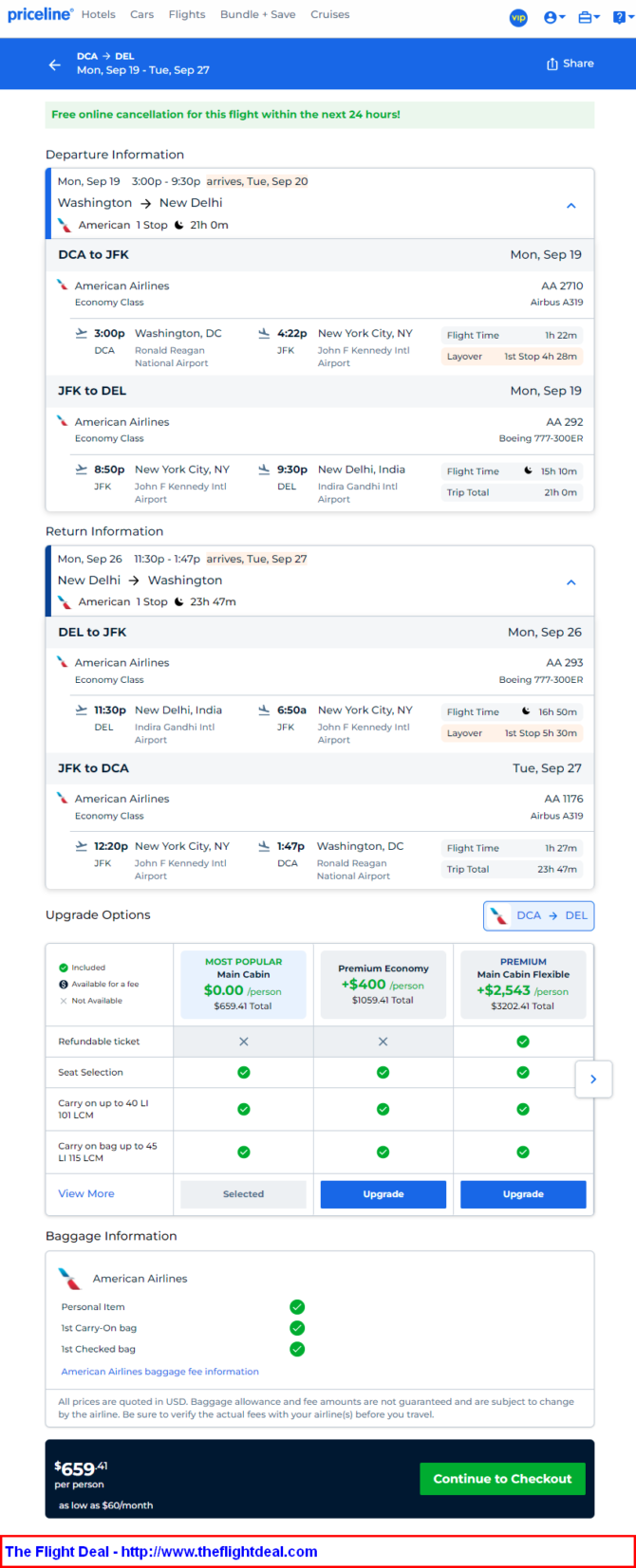Select the DCA to DEL segment tab
The height and width of the screenshot is (1568, 636).
coord(539,915)
